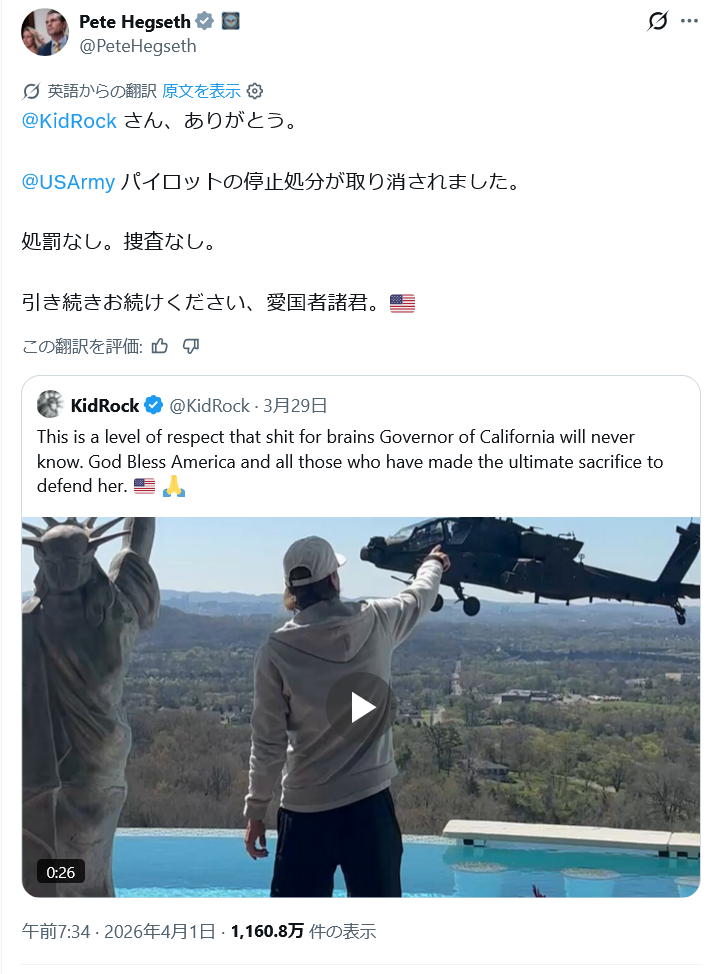Click the @PeteHegseth handle
The image size is (712, 974).
click(x=137, y=46)
